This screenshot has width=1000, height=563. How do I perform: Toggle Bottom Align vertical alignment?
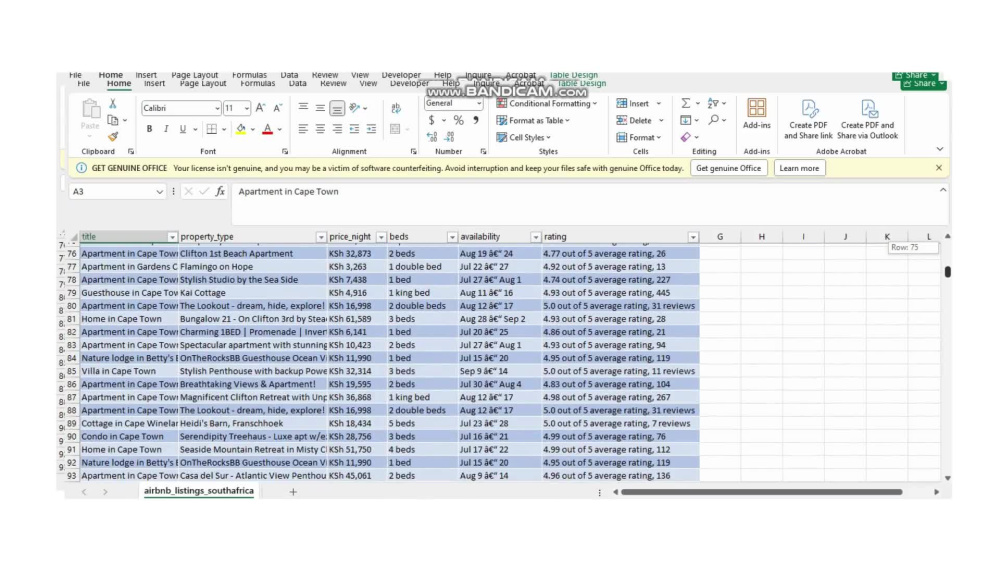point(337,108)
